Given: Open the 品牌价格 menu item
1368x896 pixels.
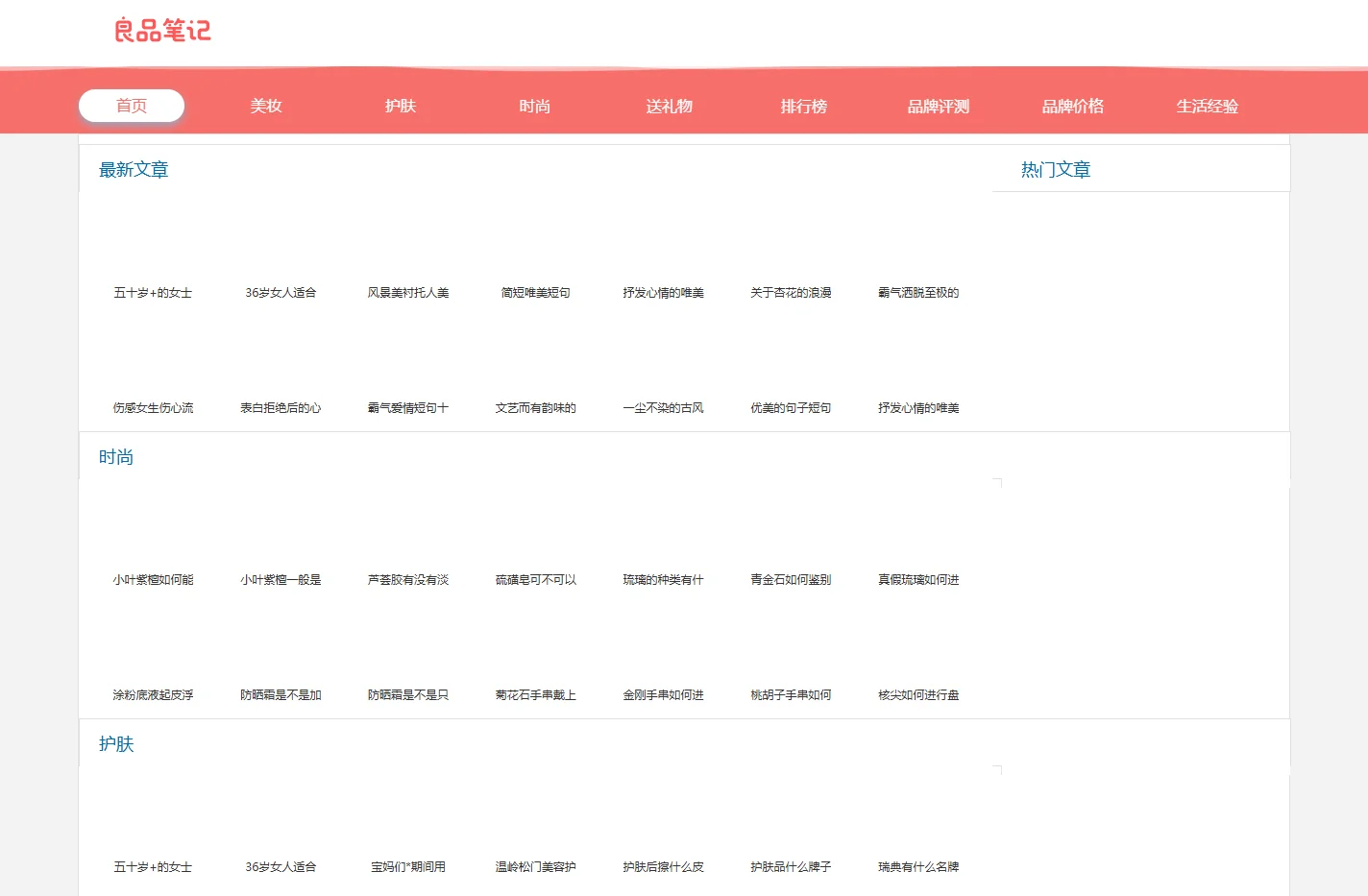Looking at the screenshot, I should click(x=1073, y=106).
